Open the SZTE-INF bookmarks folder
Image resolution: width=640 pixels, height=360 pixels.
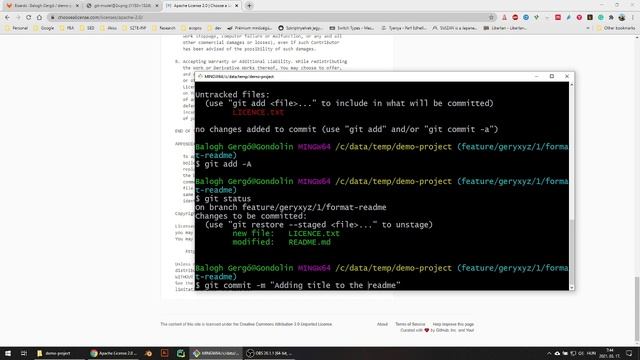(134, 28)
